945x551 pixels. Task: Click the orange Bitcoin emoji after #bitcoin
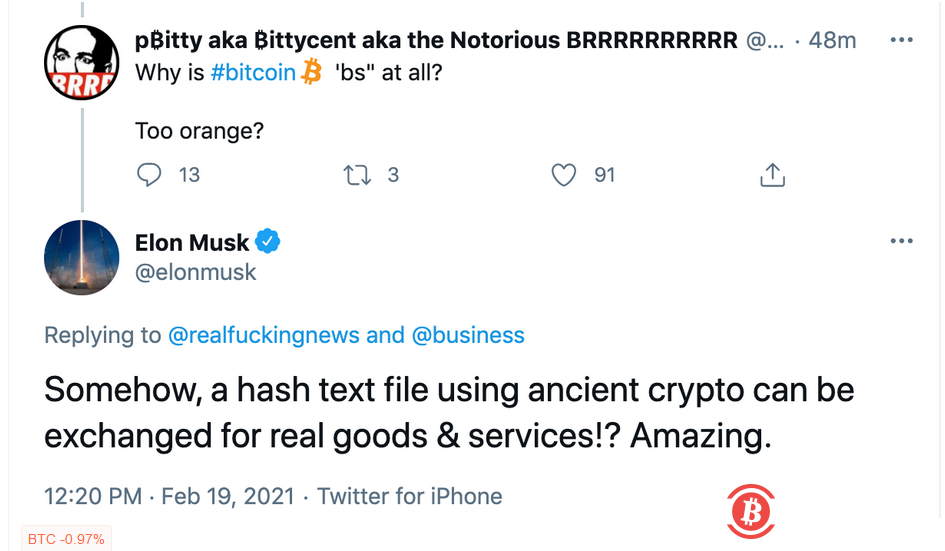312,73
